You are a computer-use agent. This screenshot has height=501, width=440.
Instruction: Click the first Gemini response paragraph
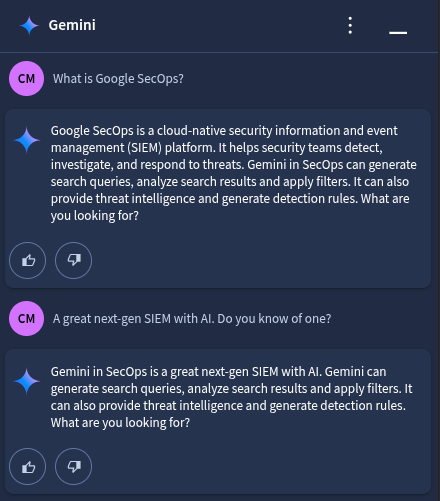click(x=234, y=173)
